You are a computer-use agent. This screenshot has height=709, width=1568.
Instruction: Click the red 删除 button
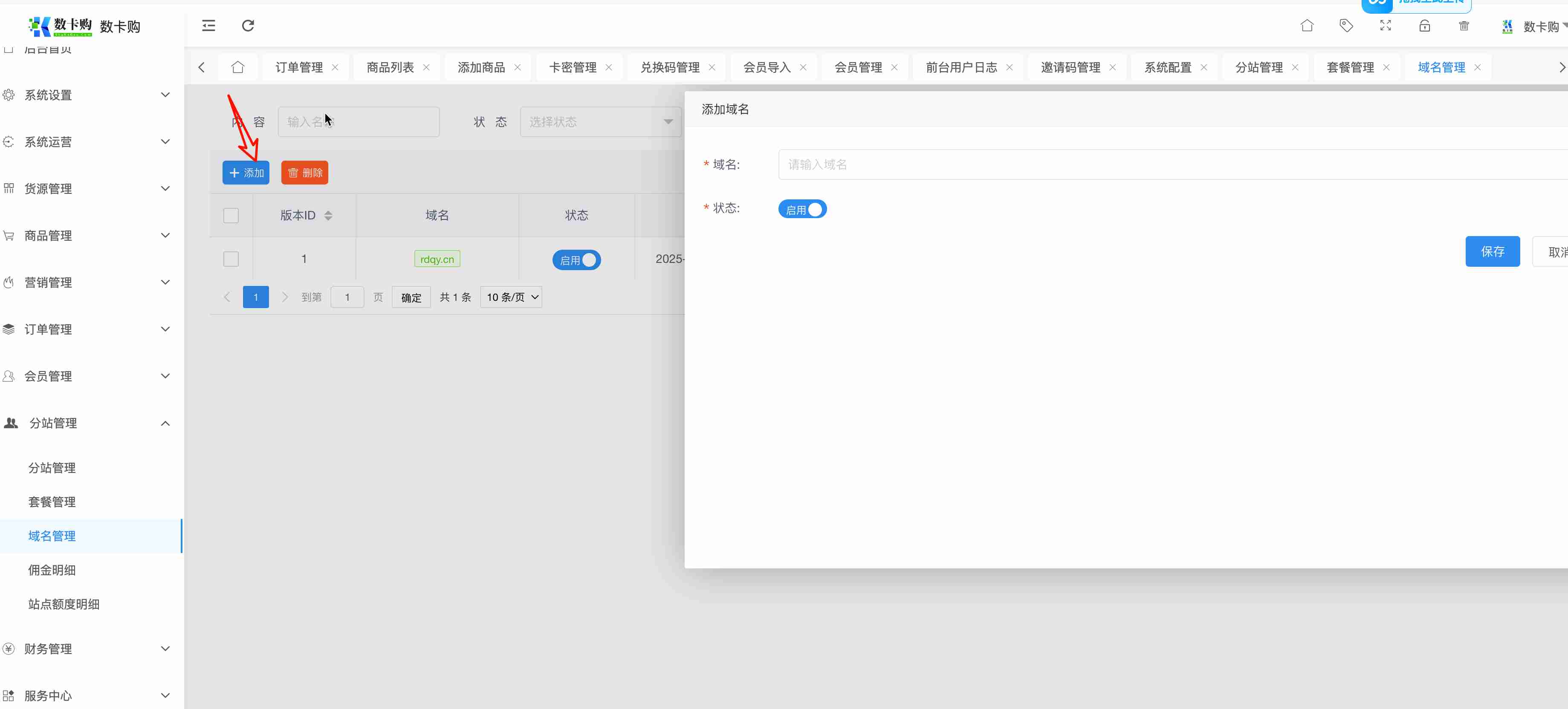point(304,173)
